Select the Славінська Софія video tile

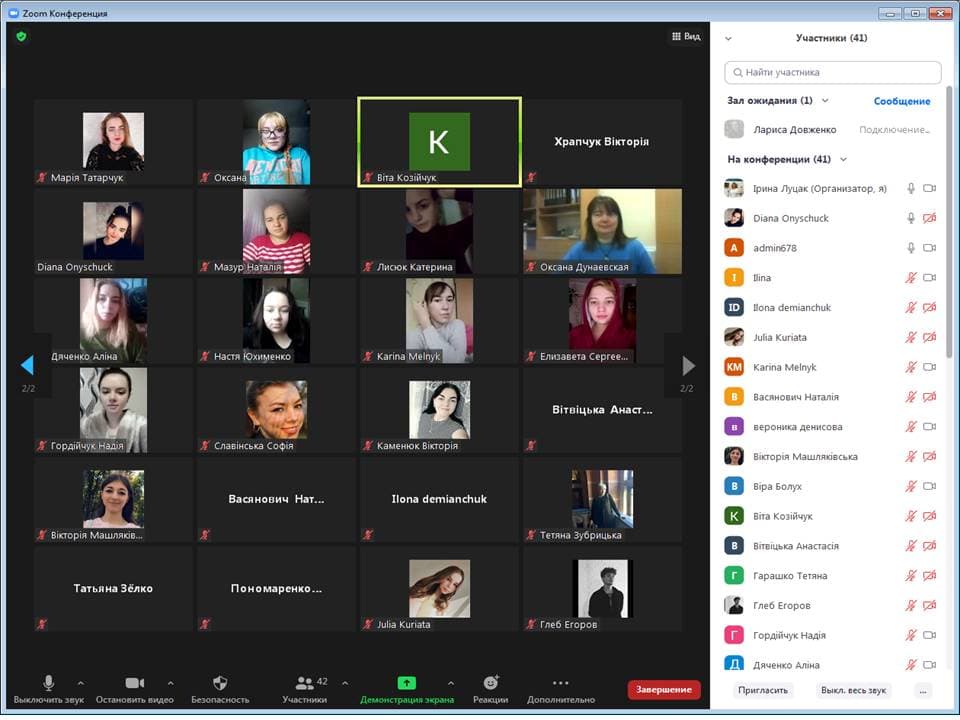pyautogui.click(x=277, y=410)
